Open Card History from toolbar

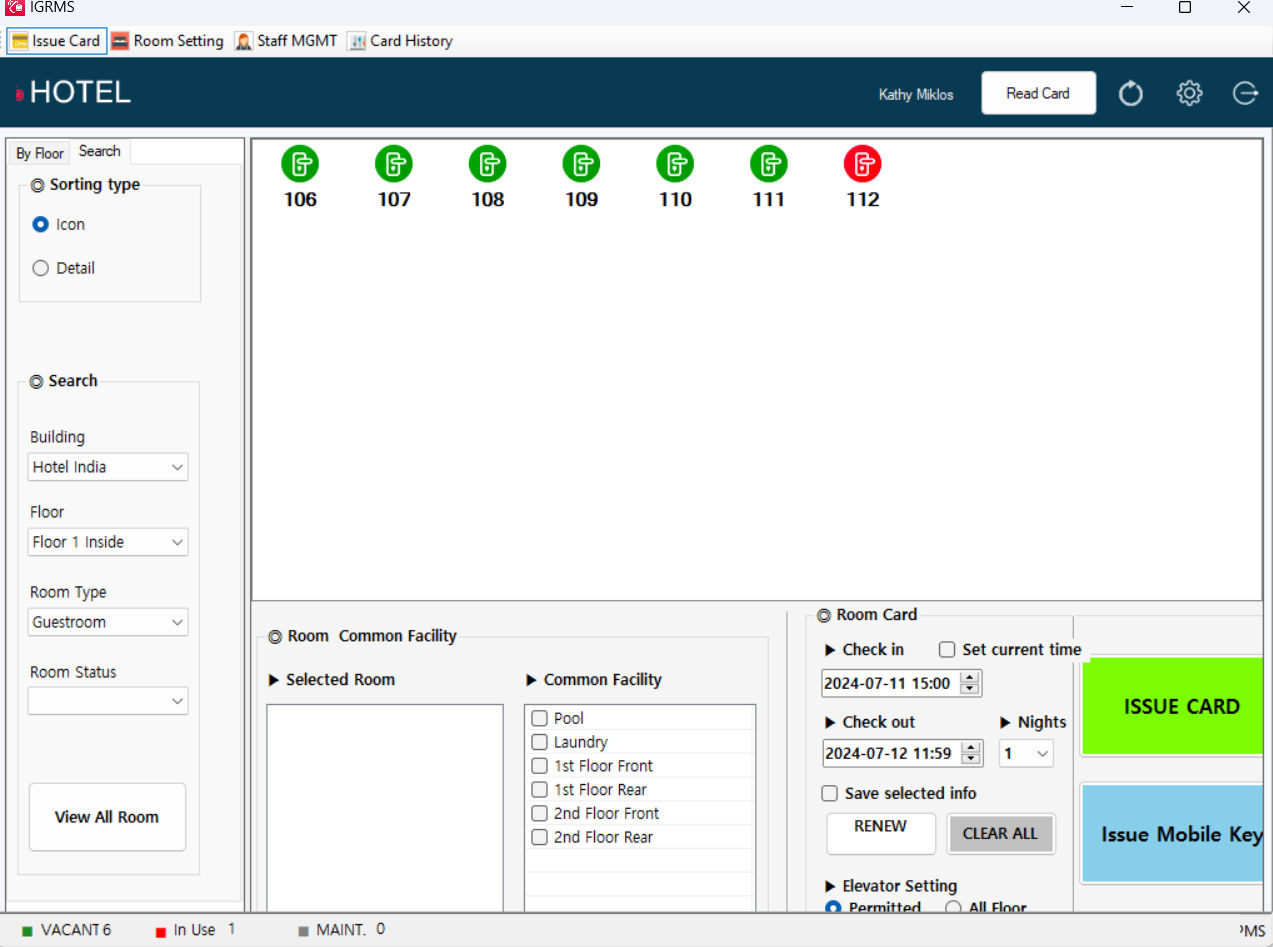(400, 41)
